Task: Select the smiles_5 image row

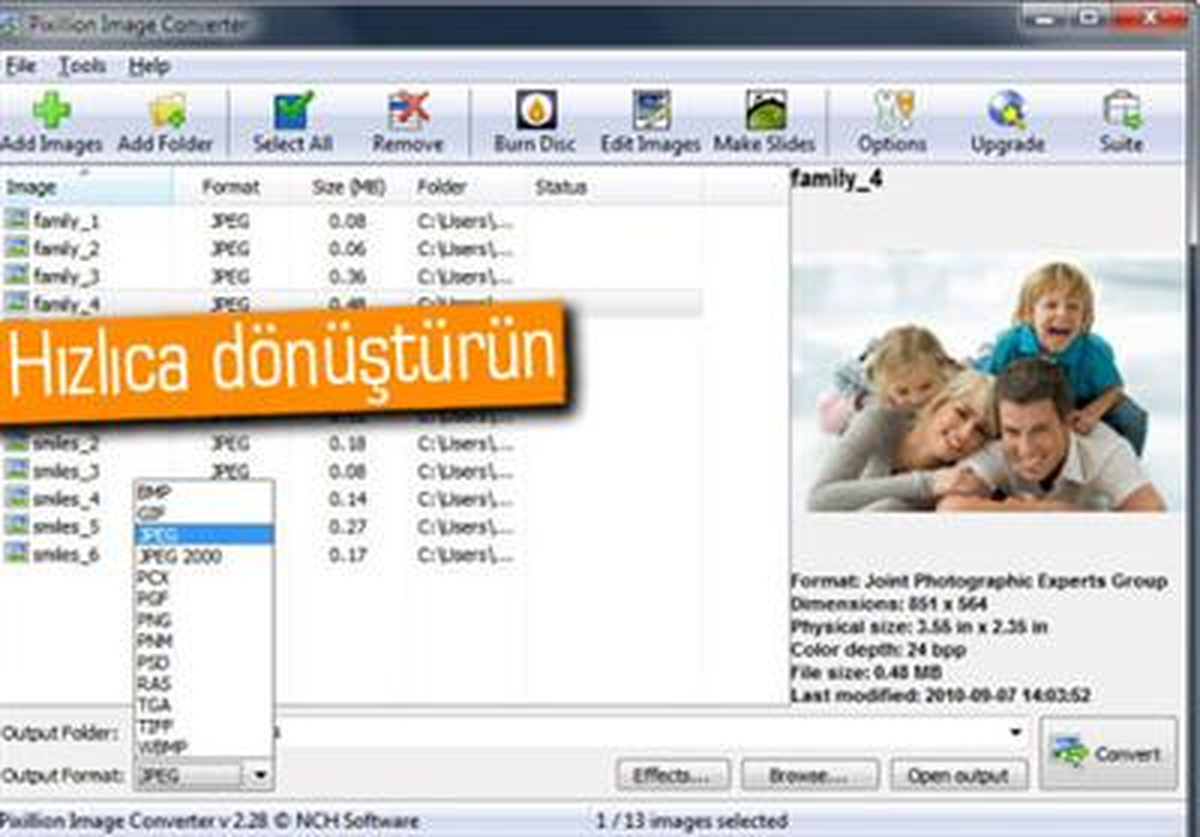Action: 350,526
